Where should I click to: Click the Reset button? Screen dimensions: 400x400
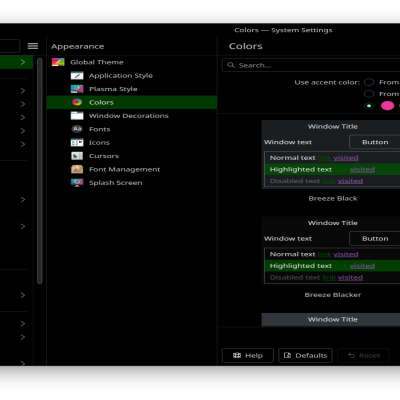364,355
